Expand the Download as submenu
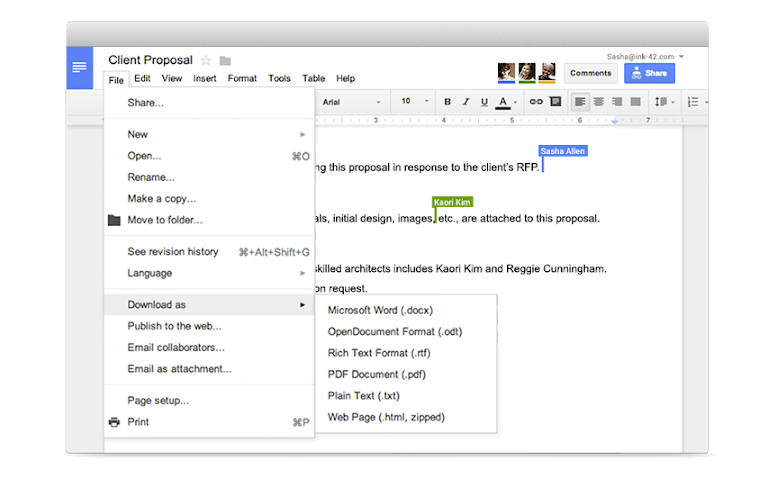Viewport: 768px width, 479px height. 209,305
